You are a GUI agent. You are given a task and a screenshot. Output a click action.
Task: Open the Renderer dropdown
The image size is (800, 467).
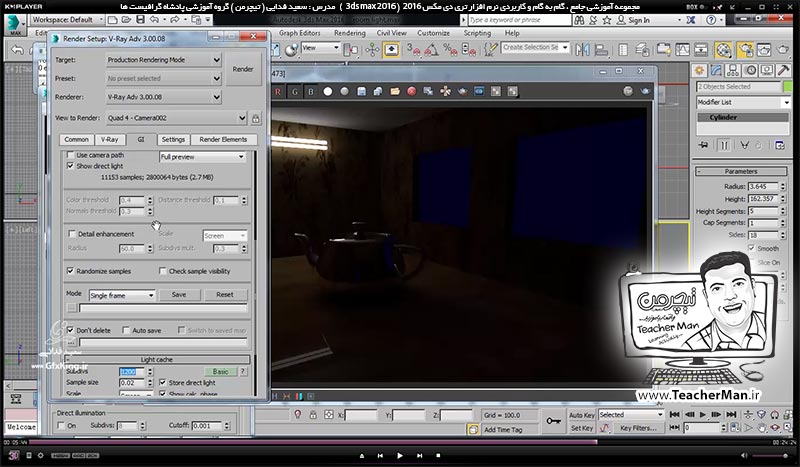(164, 97)
